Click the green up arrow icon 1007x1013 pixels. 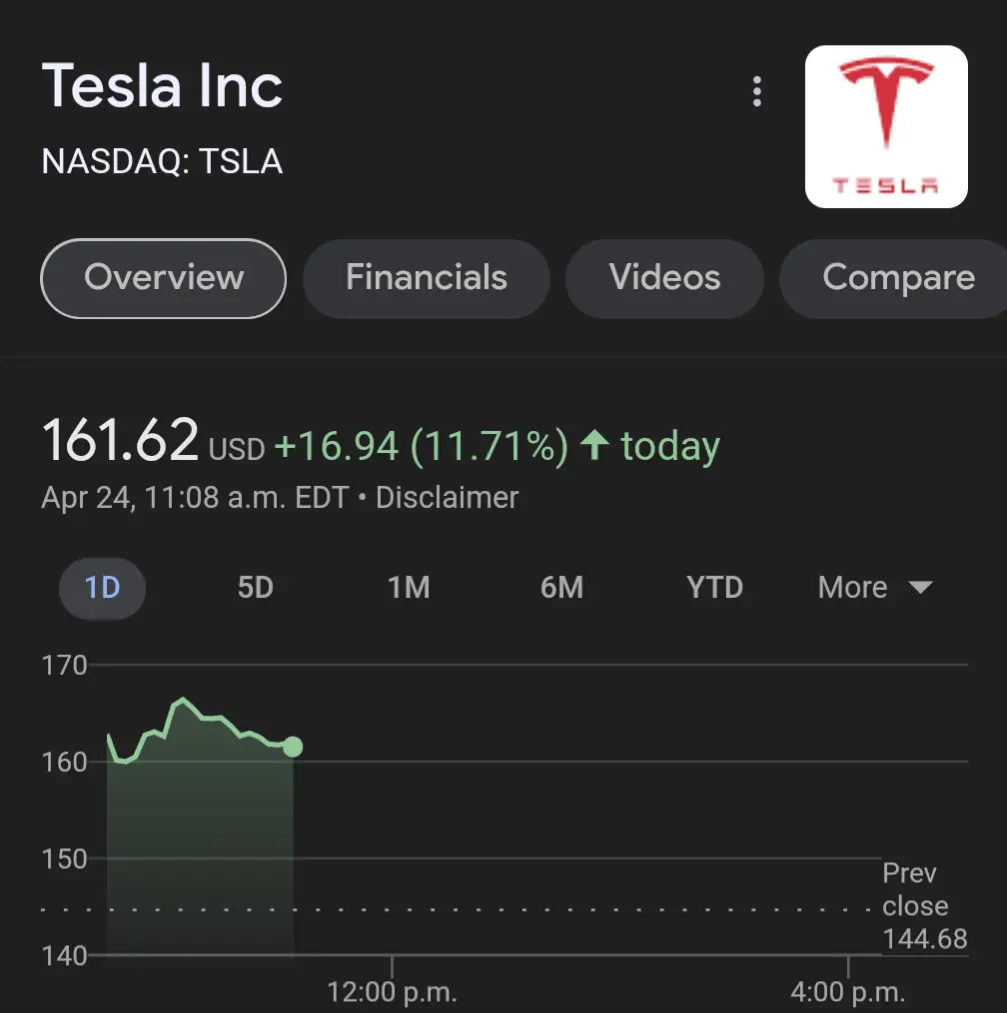click(594, 444)
